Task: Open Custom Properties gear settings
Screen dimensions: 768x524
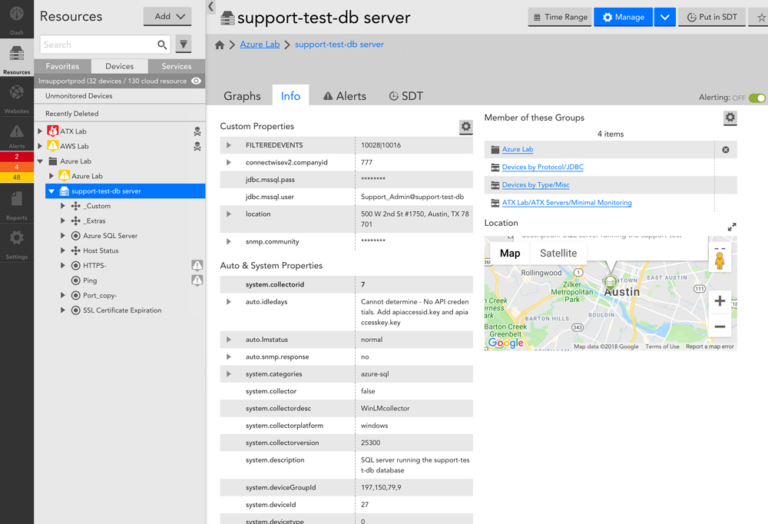Action: (x=466, y=127)
